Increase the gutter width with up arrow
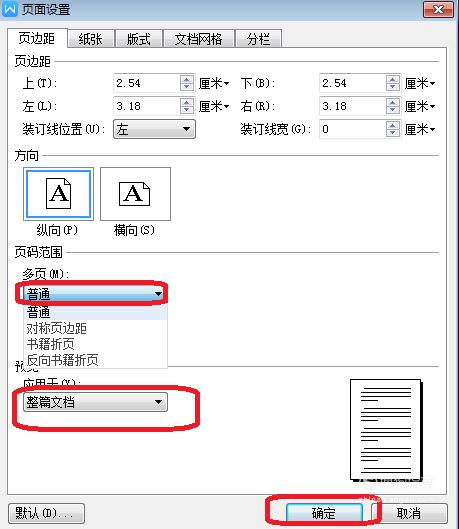Screen dimensions: 459x529 click(x=393, y=126)
